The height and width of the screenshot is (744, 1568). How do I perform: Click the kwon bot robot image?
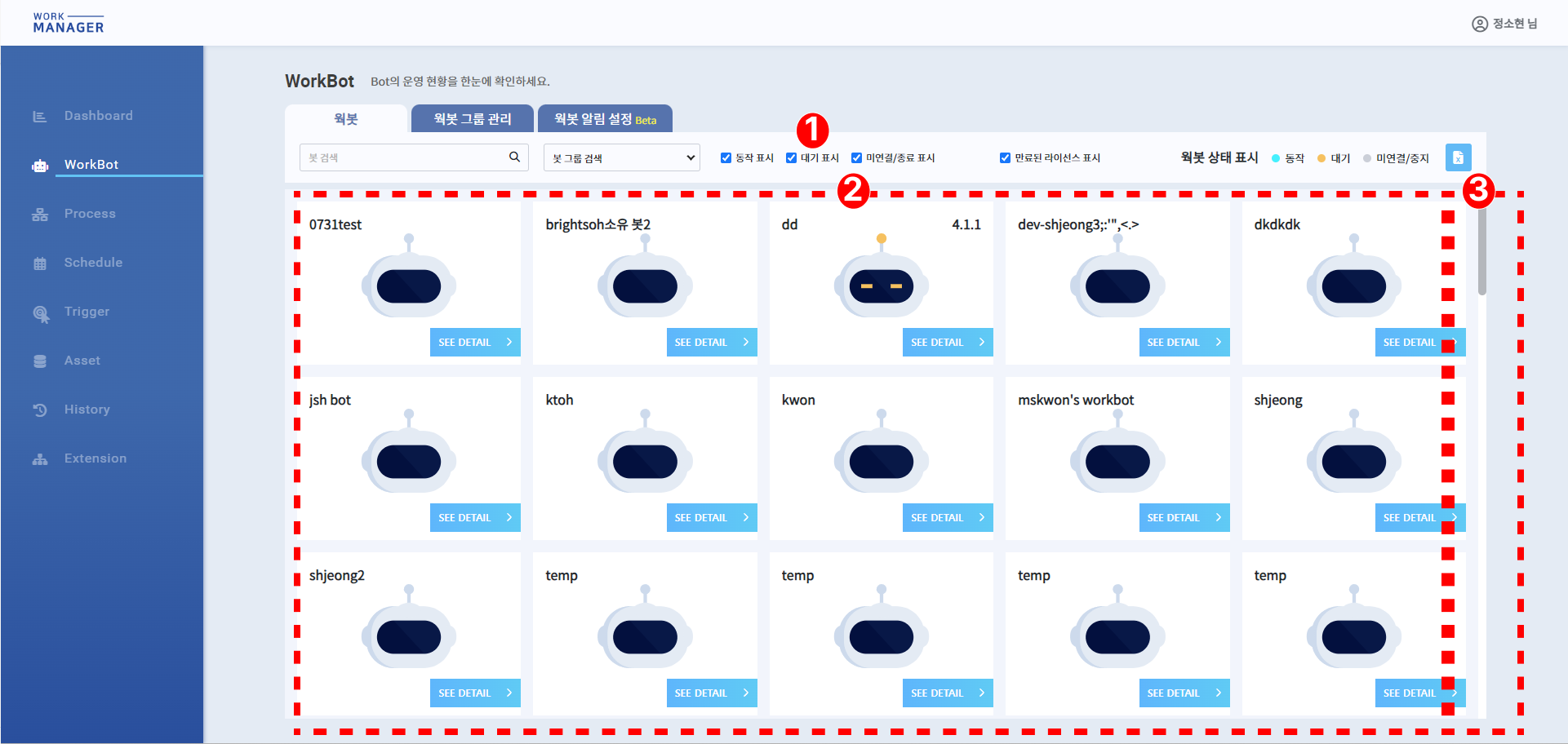tap(881, 452)
